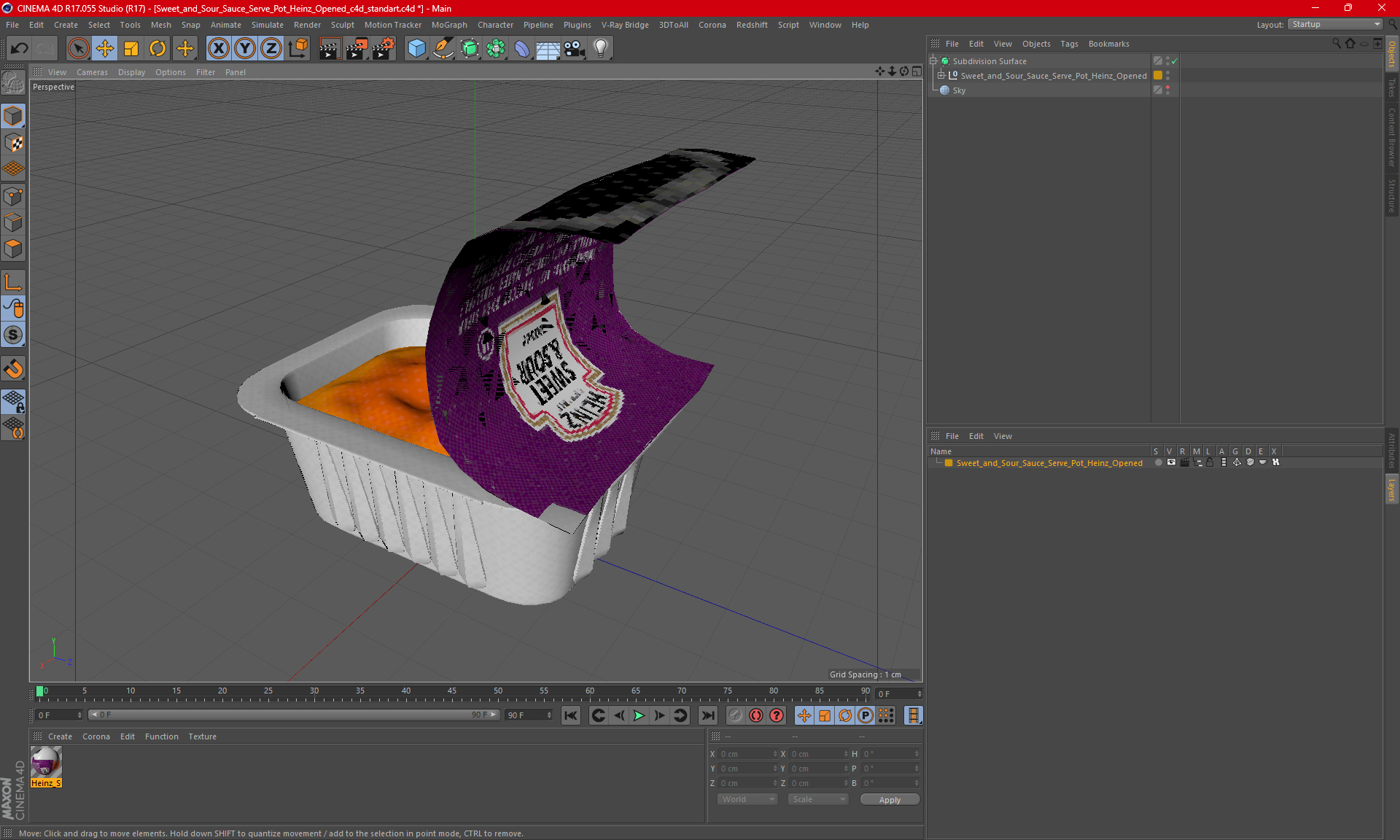Switch to Texture mode
This screenshot has width=1400, height=840.
click(13, 143)
